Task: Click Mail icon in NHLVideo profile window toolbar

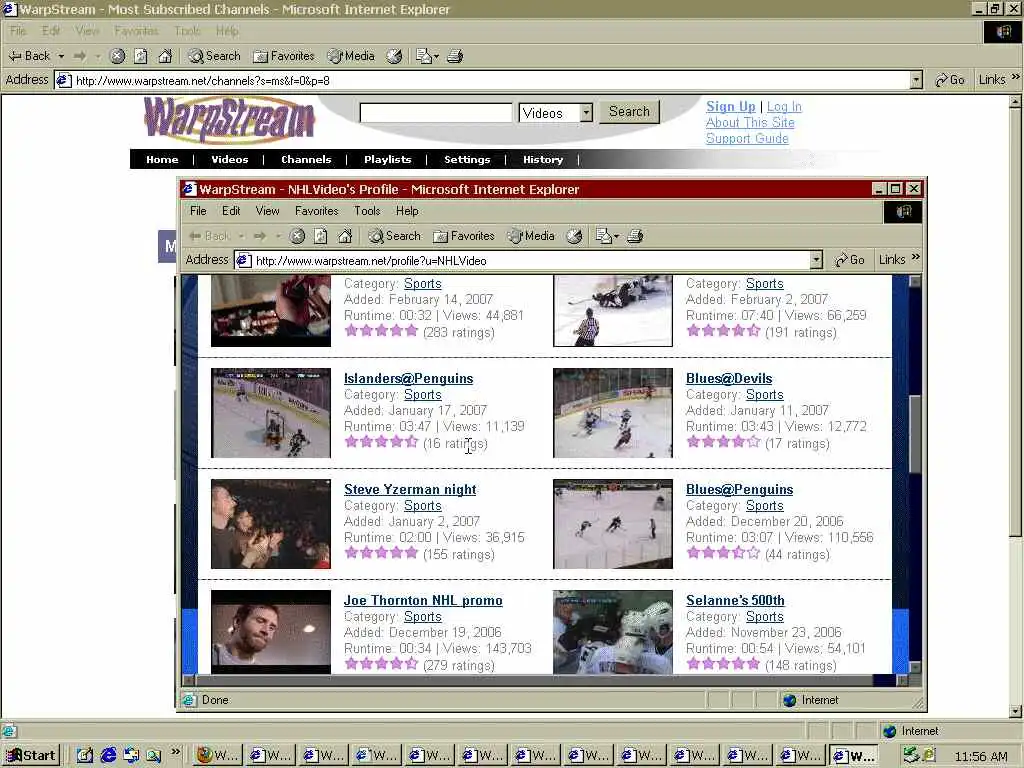Action: (603, 236)
